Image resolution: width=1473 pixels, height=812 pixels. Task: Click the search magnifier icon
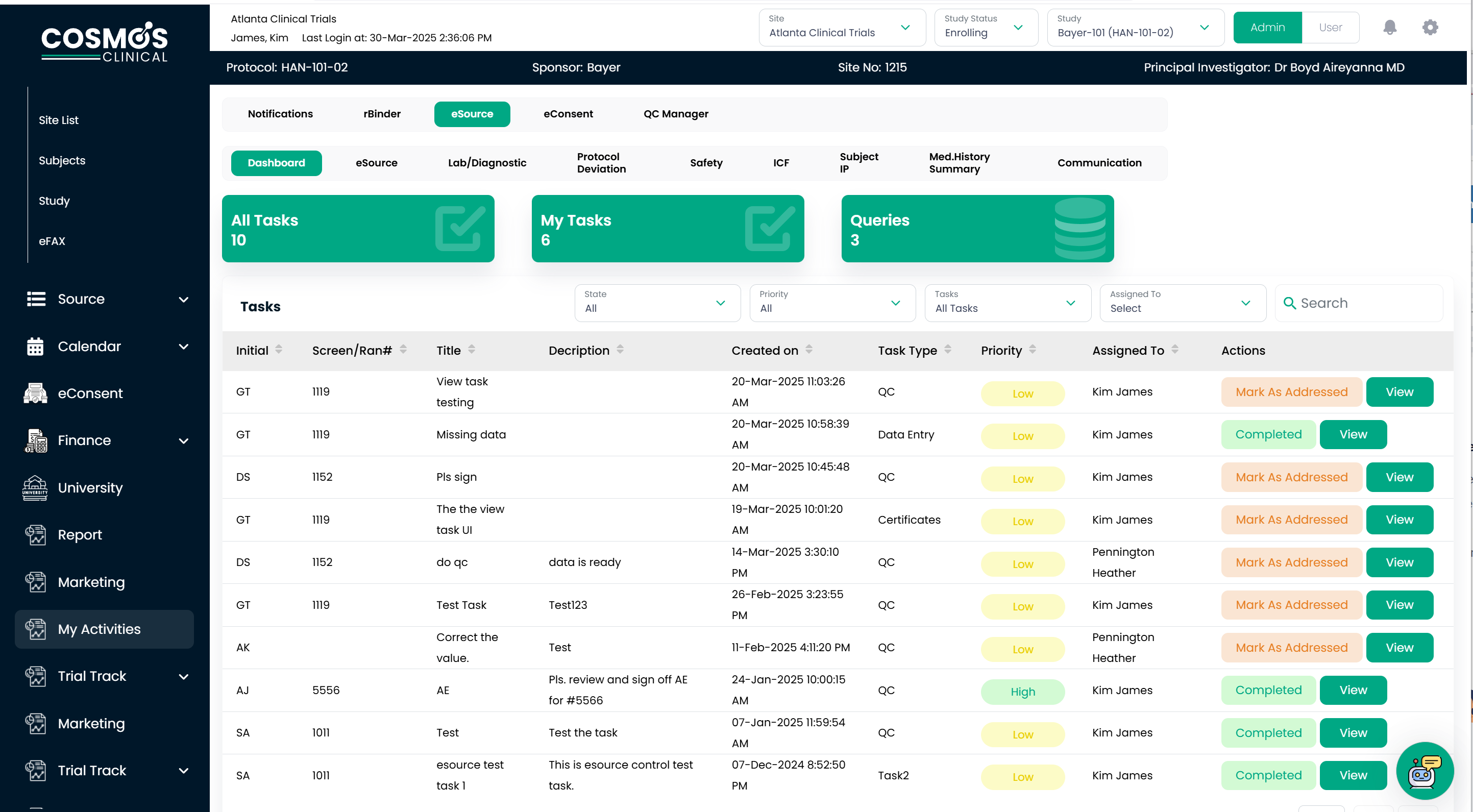tap(1289, 303)
